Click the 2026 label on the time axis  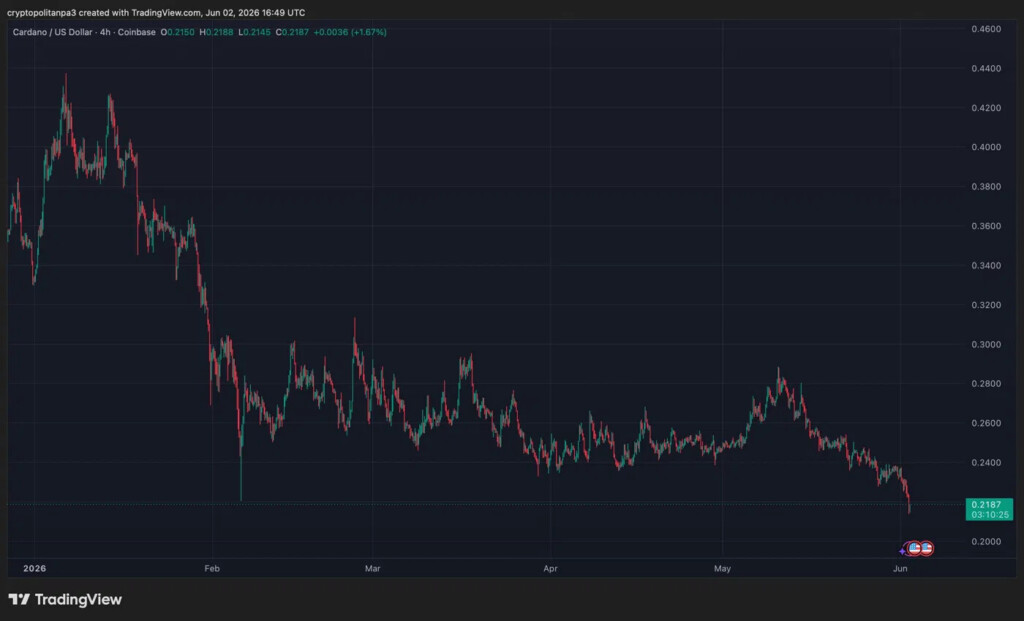[35, 568]
